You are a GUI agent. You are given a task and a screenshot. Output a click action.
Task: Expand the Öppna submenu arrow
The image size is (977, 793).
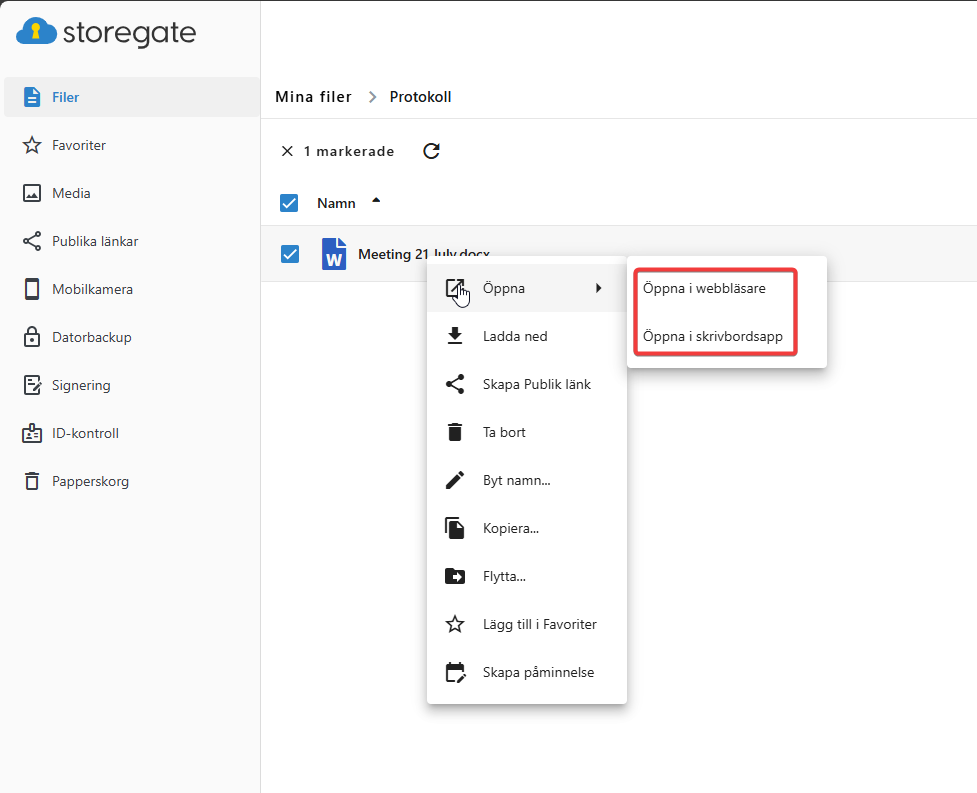pos(599,288)
